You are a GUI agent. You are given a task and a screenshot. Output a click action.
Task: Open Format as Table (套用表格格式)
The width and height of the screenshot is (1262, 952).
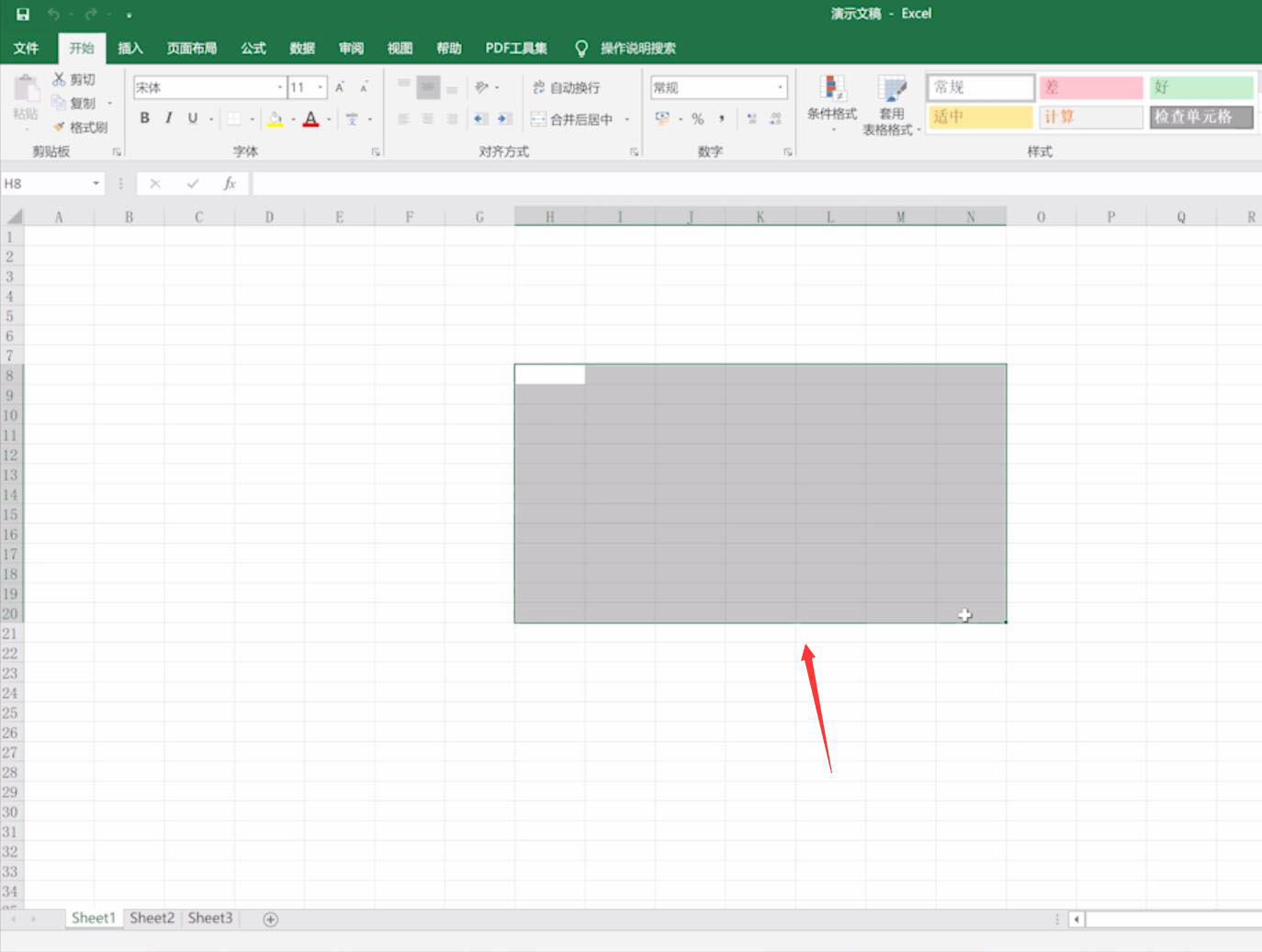coord(891,106)
